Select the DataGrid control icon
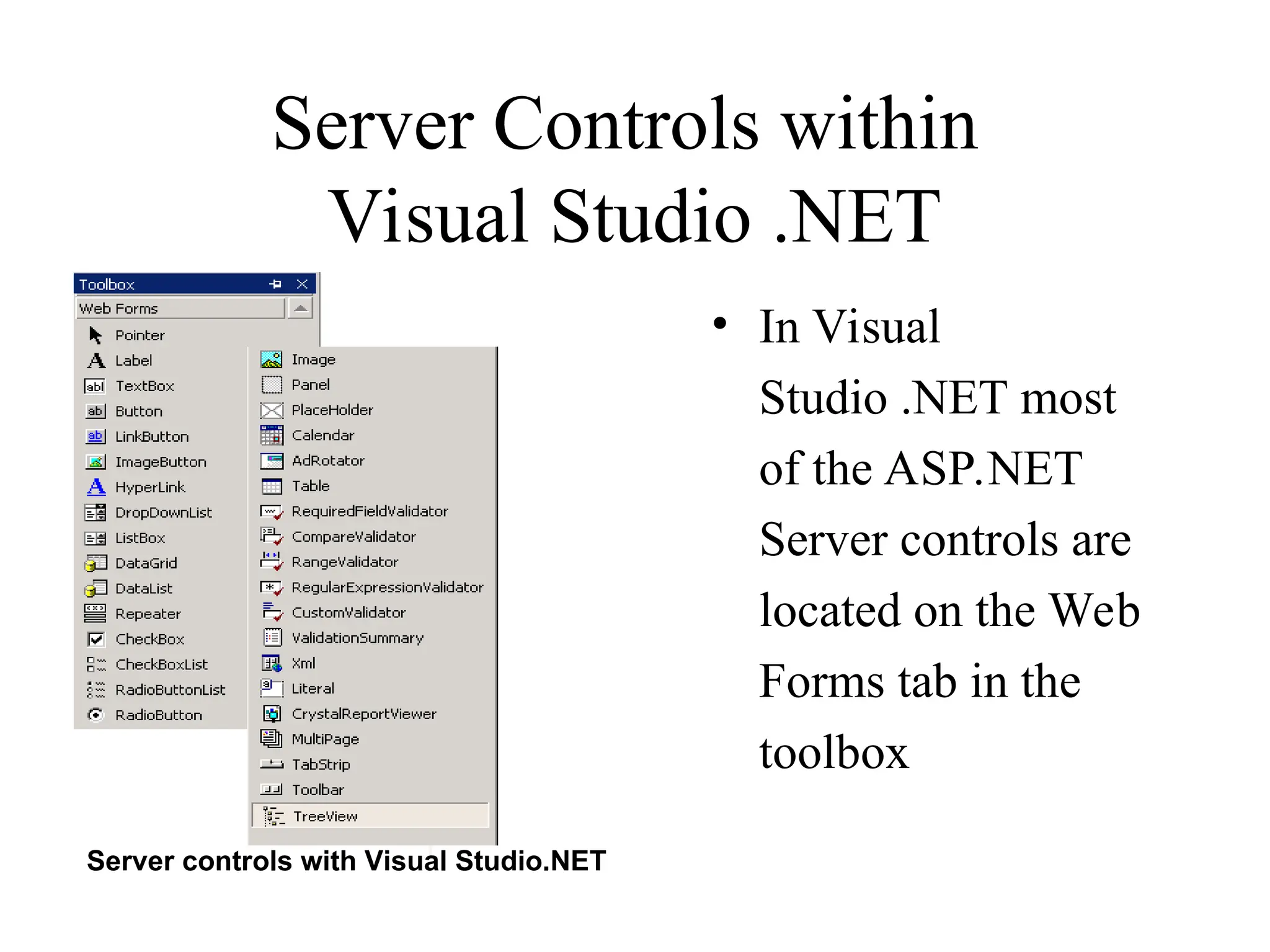1270x952 pixels. (x=95, y=563)
